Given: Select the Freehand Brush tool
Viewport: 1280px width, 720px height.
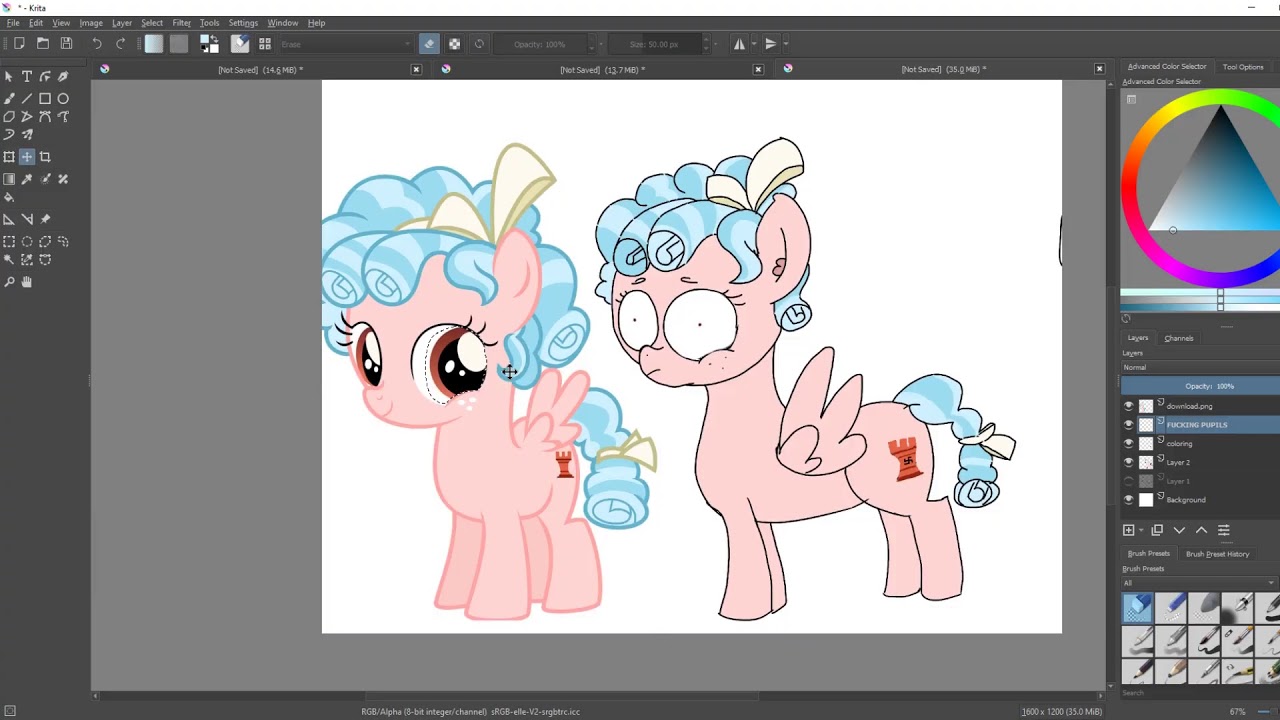Looking at the screenshot, I should pos(9,99).
